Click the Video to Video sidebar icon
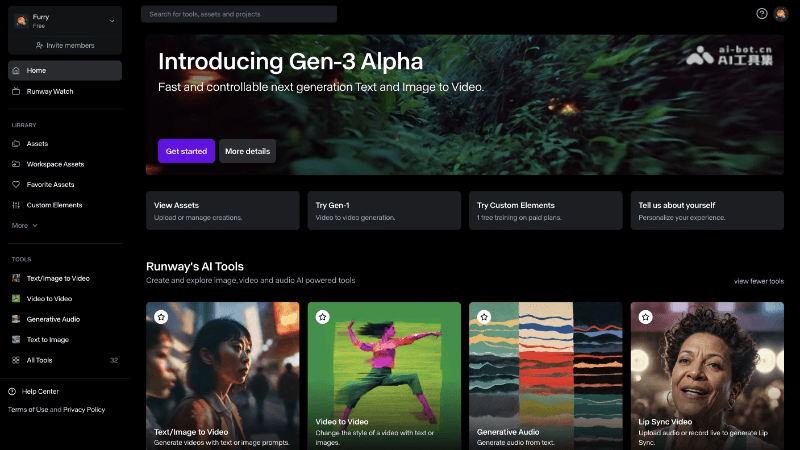The width and height of the screenshot is (800, 450). click(16, 299)
